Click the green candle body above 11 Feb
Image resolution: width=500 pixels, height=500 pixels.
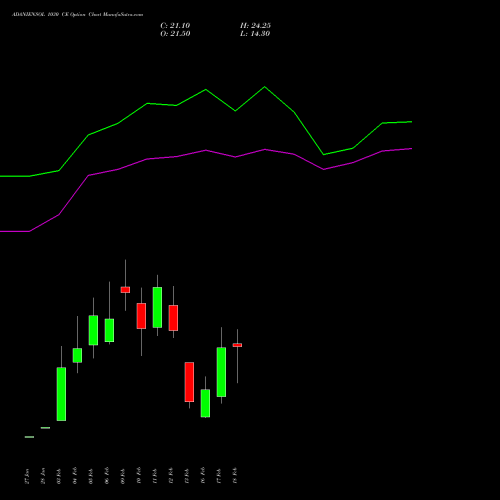[x=157, y=307]
